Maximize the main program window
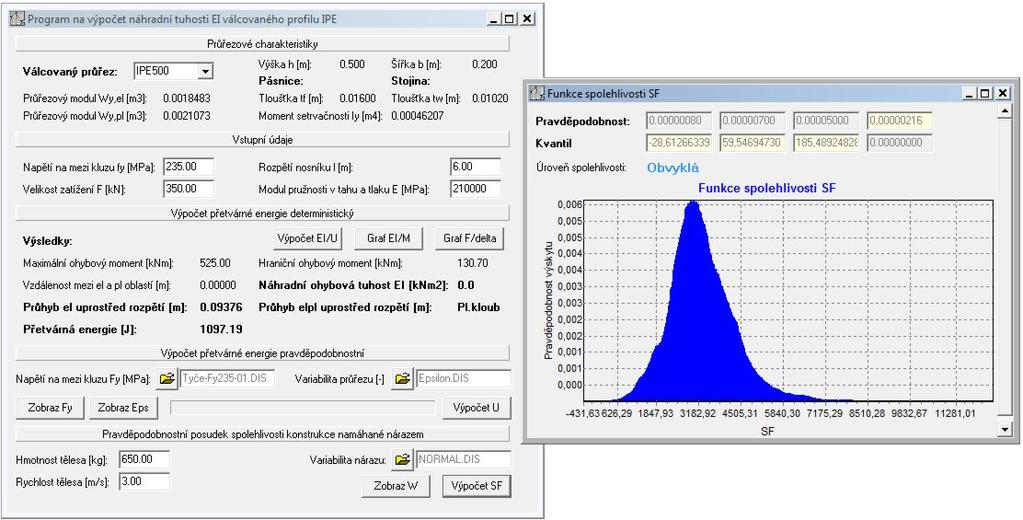Screen dimensions: 1023x520 [510, 19]
